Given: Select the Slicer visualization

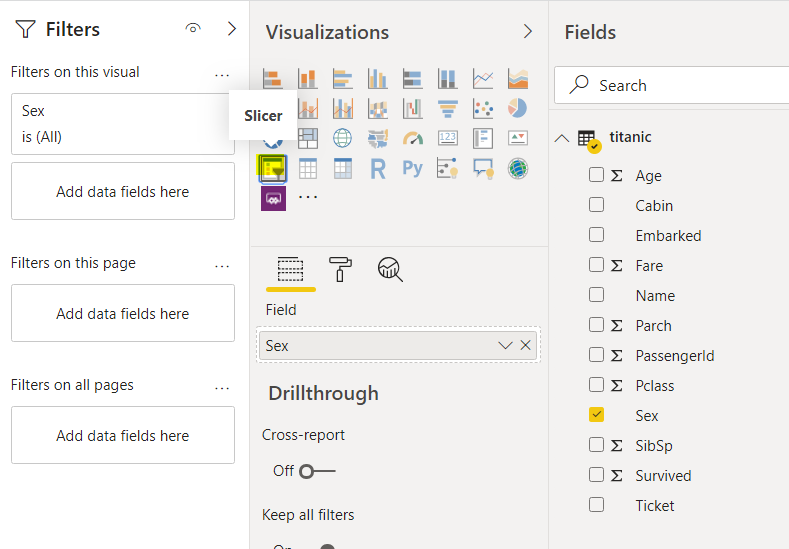Looking at the screenshot, I should click(x=273, y=168).
